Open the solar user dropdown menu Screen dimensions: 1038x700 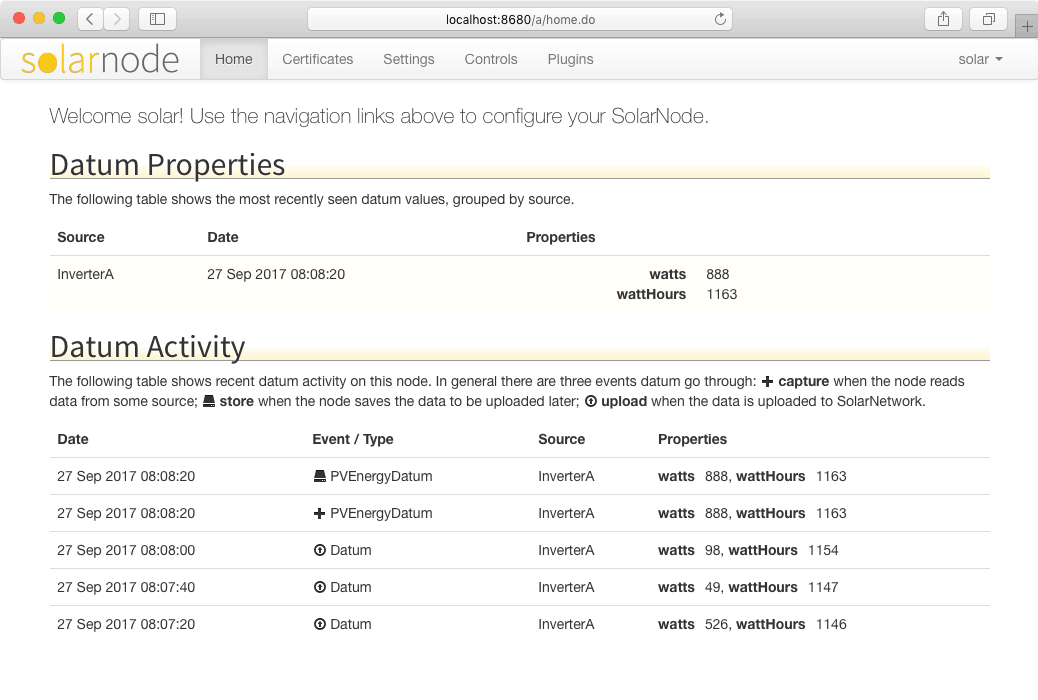coord(980,59)
